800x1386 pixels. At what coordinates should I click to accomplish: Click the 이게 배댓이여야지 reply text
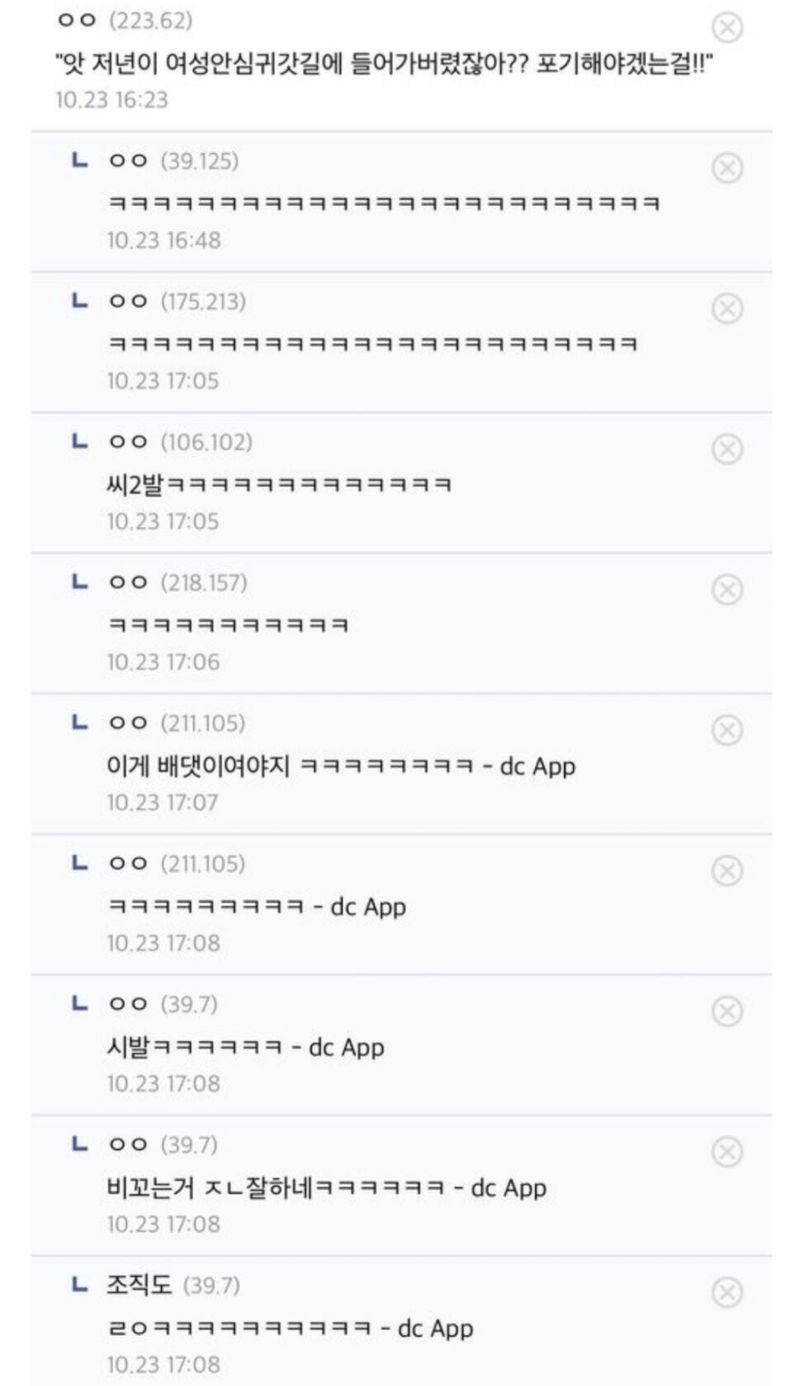click(340, 767)
